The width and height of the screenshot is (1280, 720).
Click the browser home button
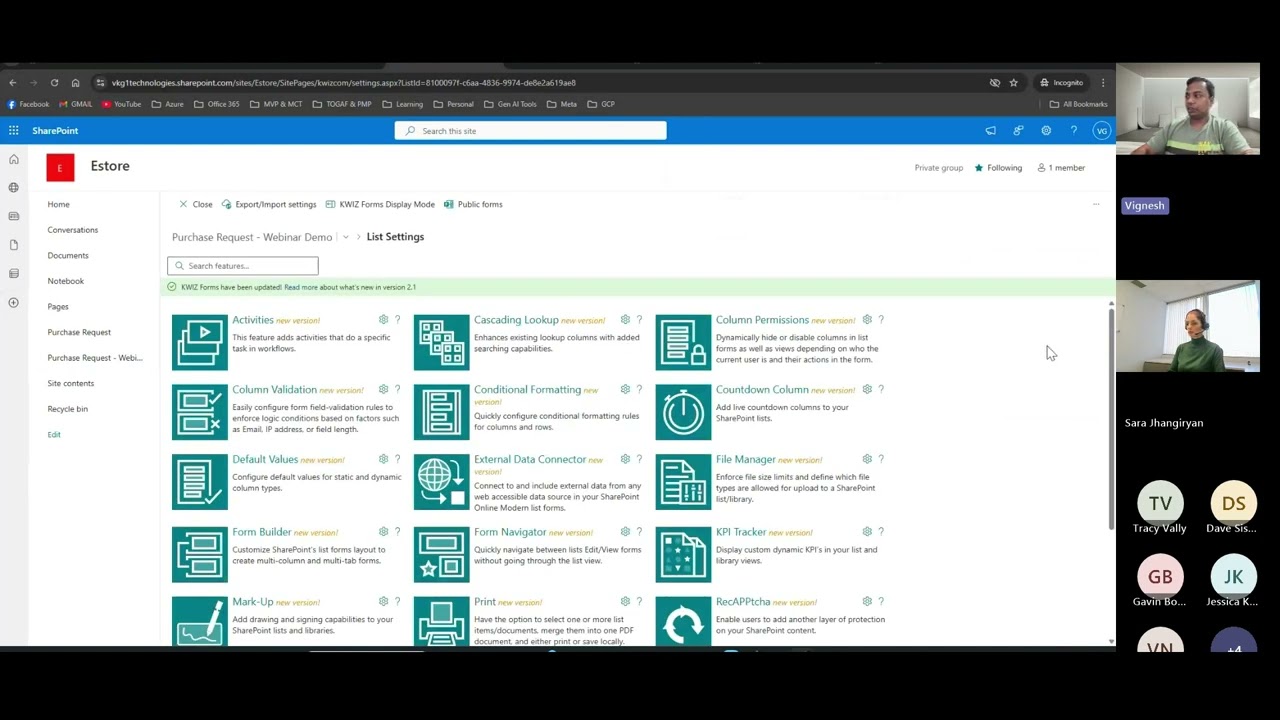[75, 83]
